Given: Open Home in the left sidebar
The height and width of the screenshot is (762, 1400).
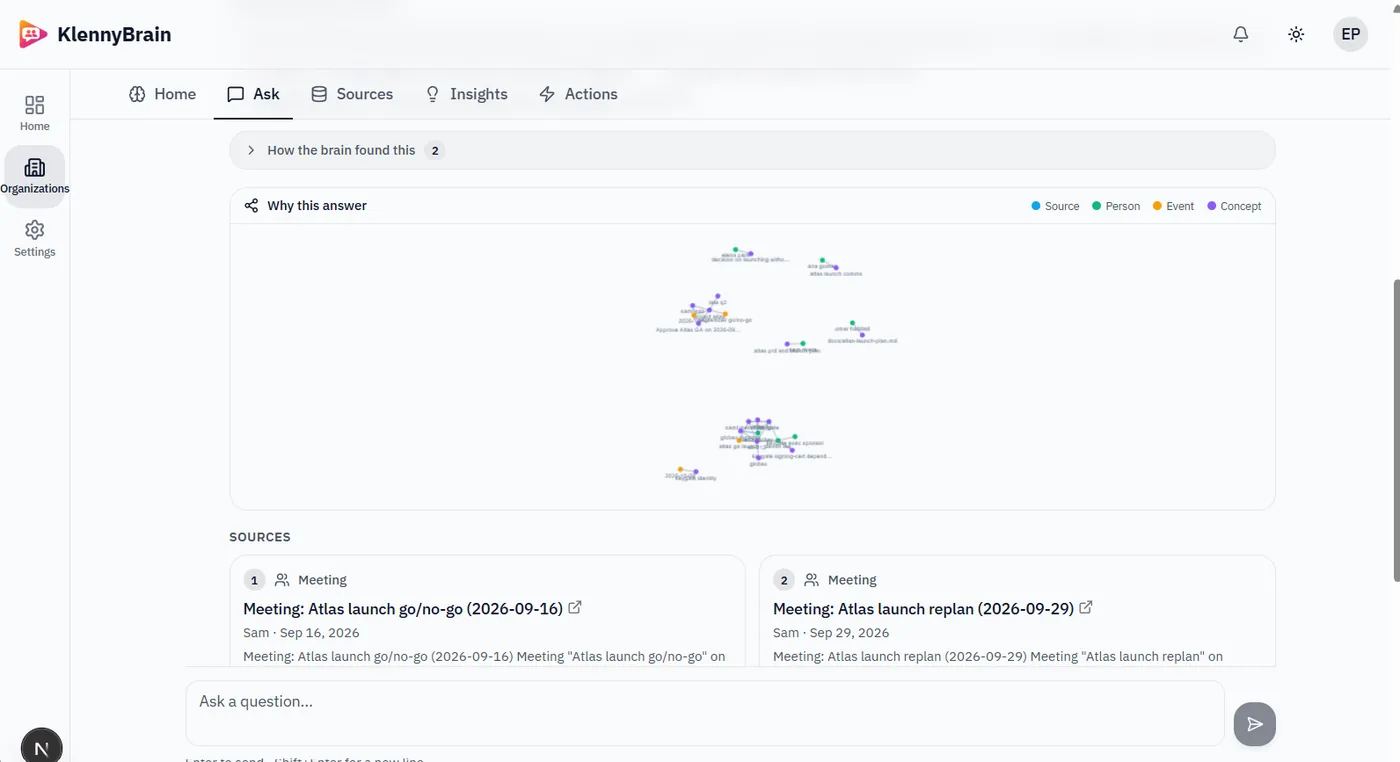Looking at the screenshot, I should [35, 113].
